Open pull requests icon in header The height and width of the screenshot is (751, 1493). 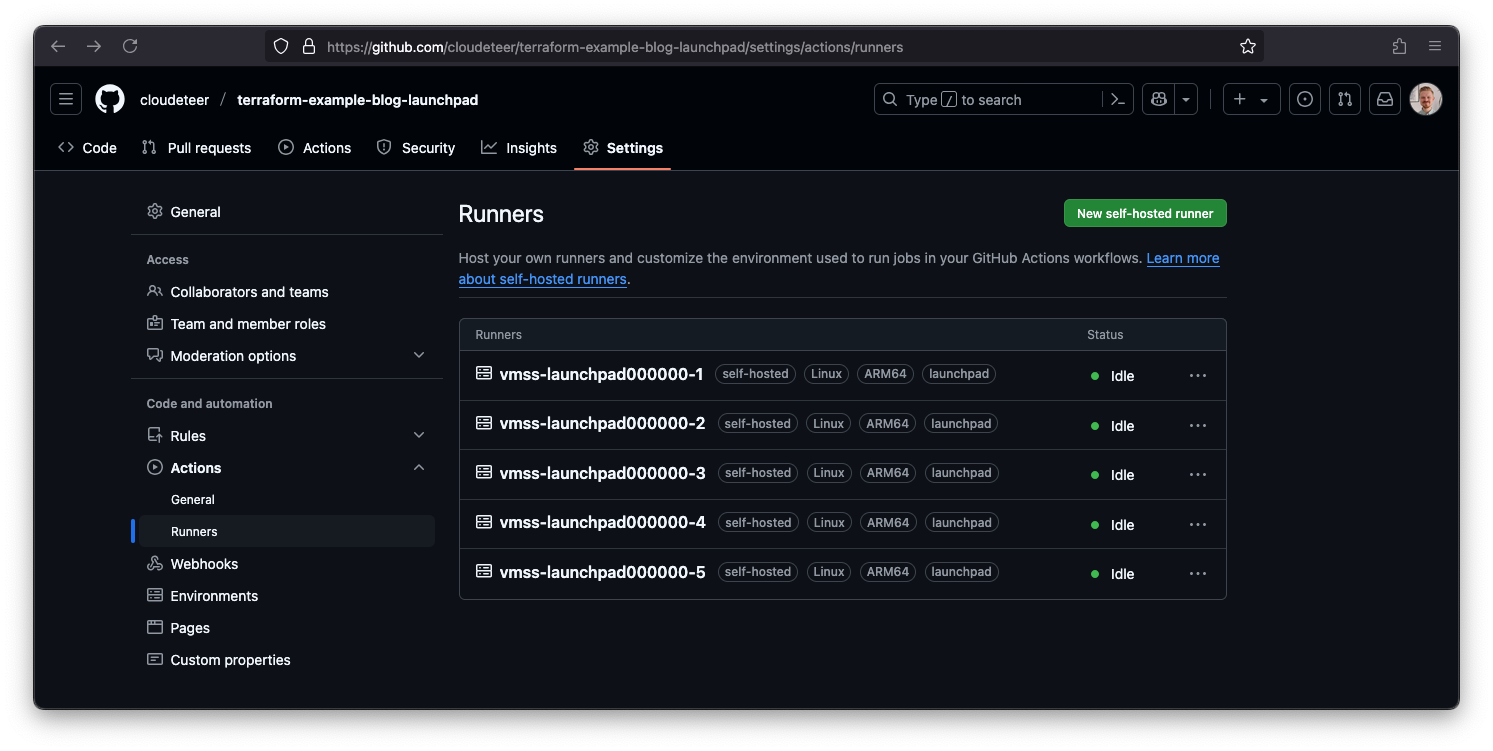[x=1345, y=99]
